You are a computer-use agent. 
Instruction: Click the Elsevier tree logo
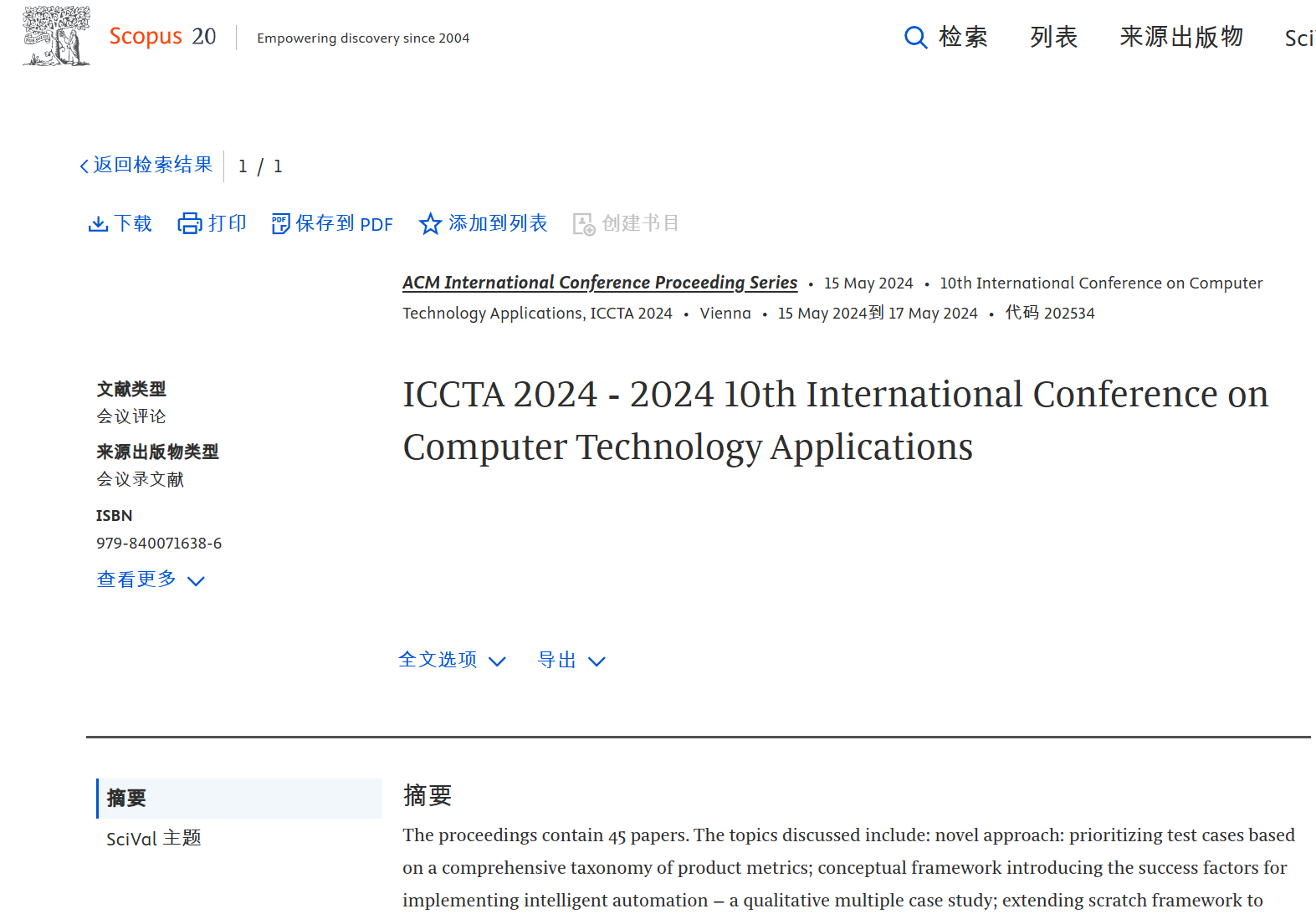tap(56, 37)
